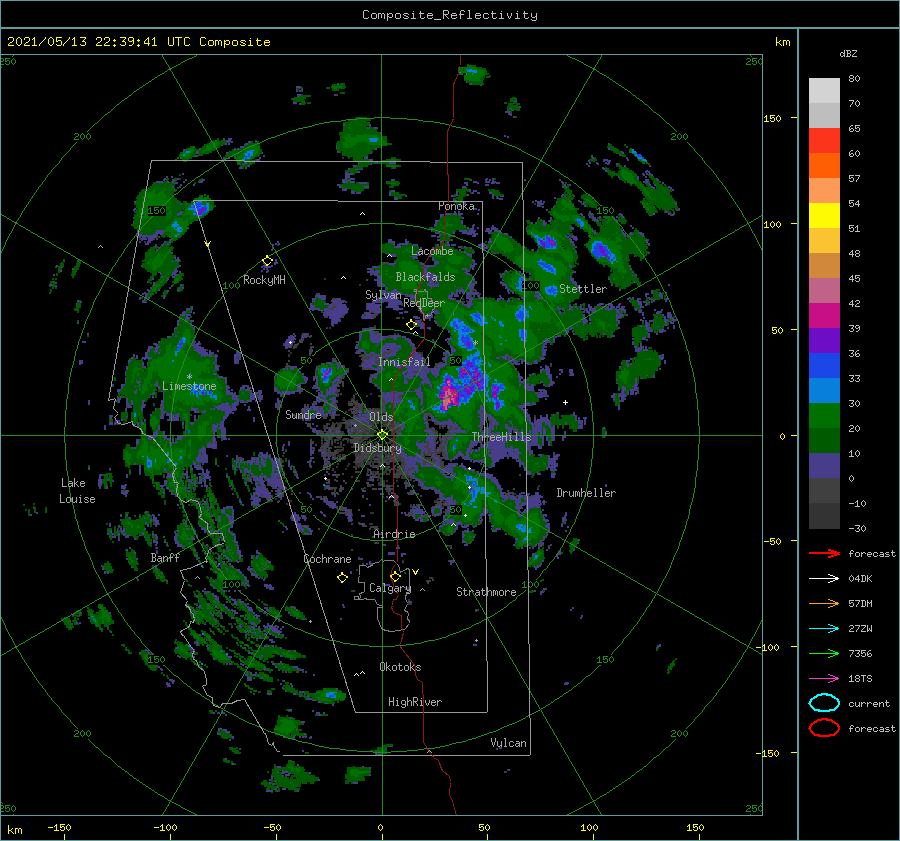Click the cyan 'current' oval in the legend

tap(824, 703)
